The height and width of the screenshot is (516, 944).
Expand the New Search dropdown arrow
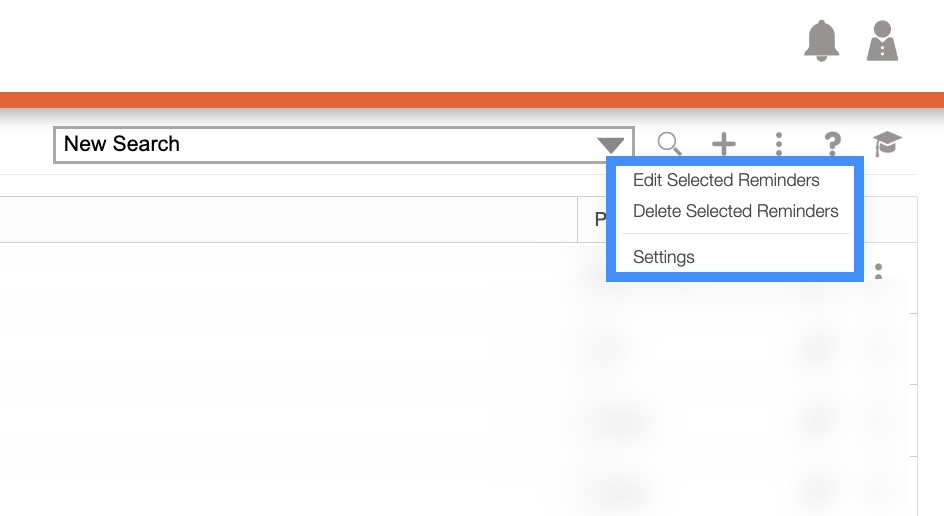coord(611,145)
